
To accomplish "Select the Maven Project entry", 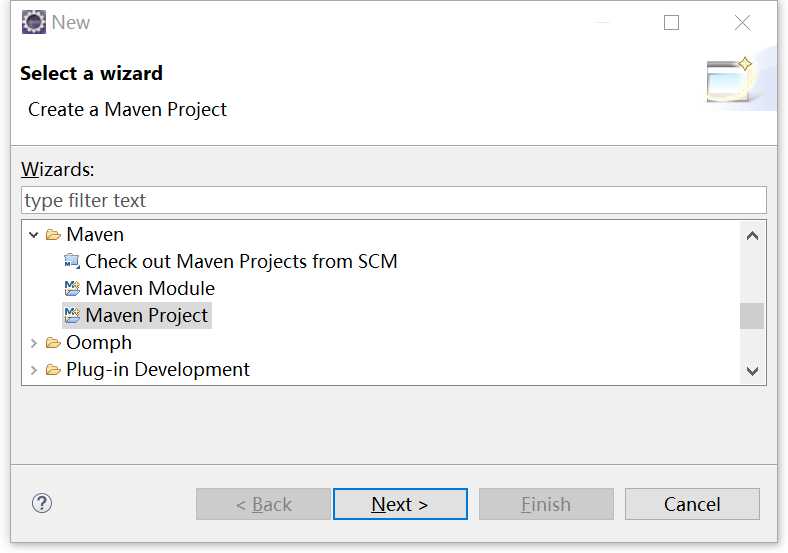I will click(146, 316).
